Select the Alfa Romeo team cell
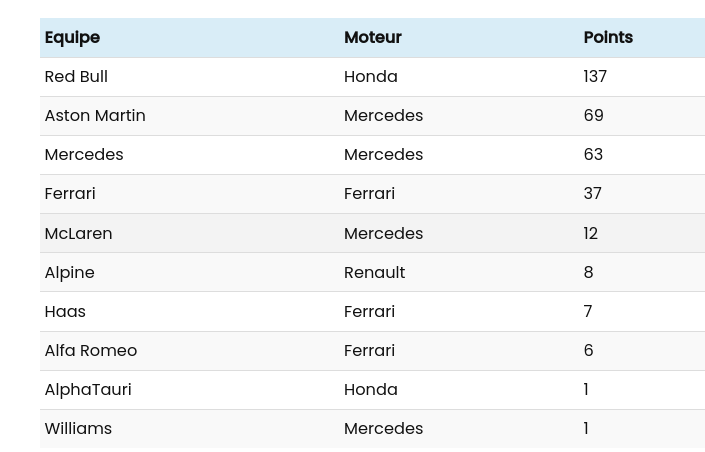The height and width of the screenshot is (452, 705). 90,350
